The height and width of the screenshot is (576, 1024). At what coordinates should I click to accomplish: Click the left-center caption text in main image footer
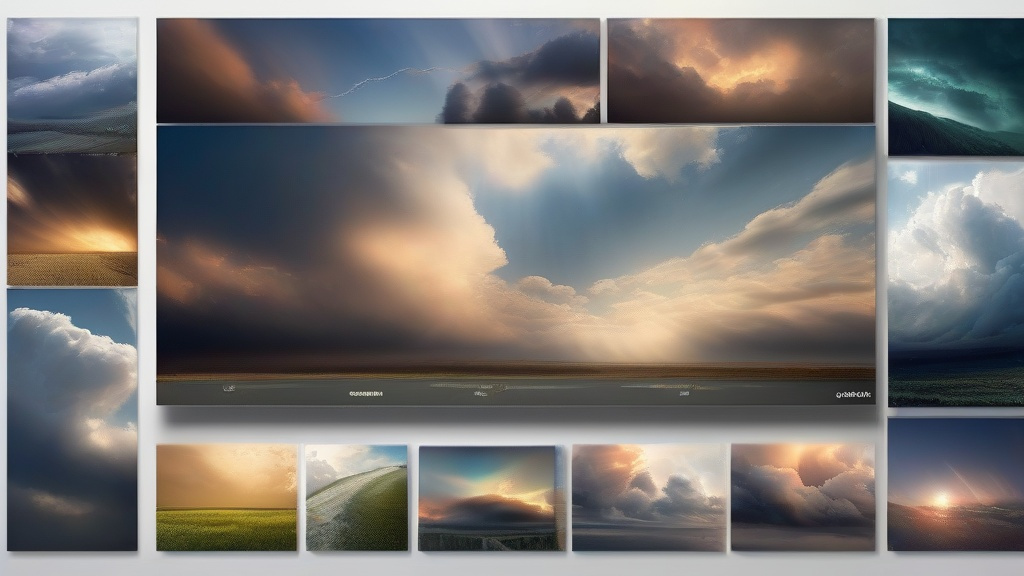[x=366, y=394]
